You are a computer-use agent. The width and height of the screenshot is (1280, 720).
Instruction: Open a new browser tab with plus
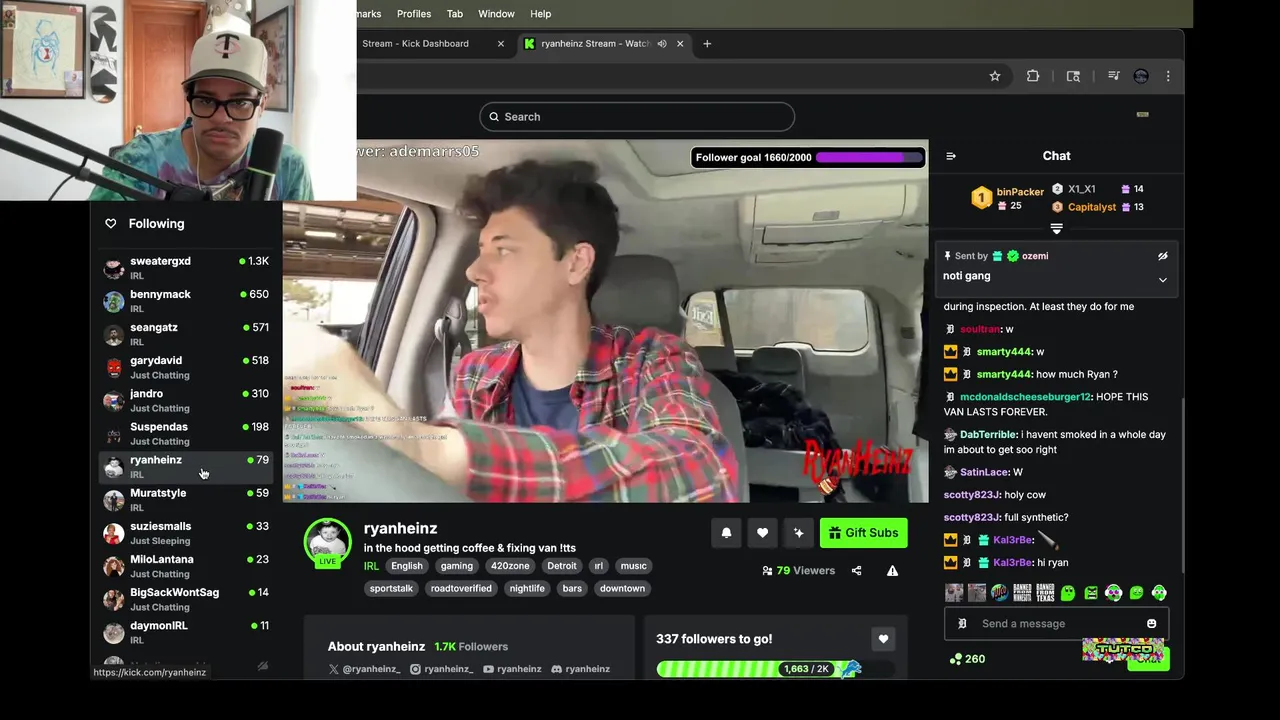coord(707,44)
